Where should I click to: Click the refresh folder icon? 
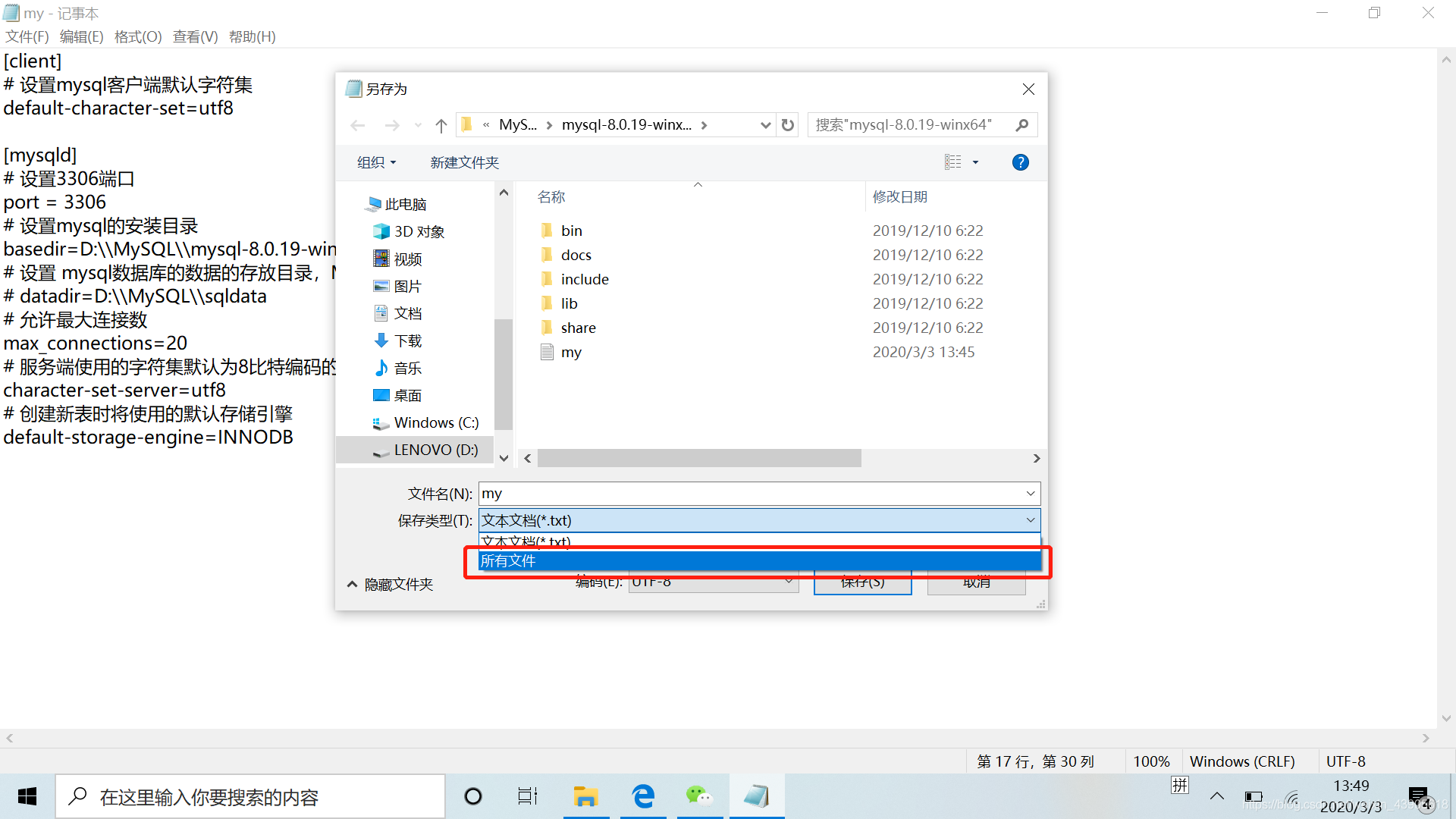click(x=788, y=125)
